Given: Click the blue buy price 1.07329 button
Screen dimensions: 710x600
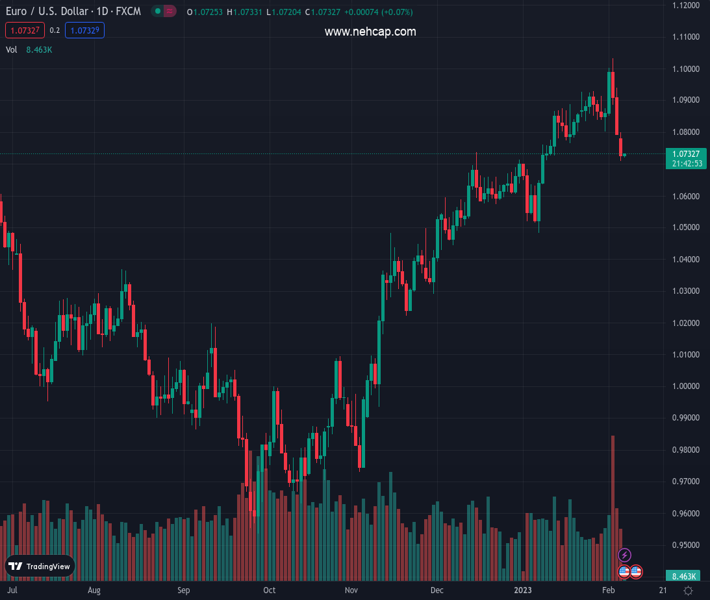Looking at the screenshot, I should [85, 30].
